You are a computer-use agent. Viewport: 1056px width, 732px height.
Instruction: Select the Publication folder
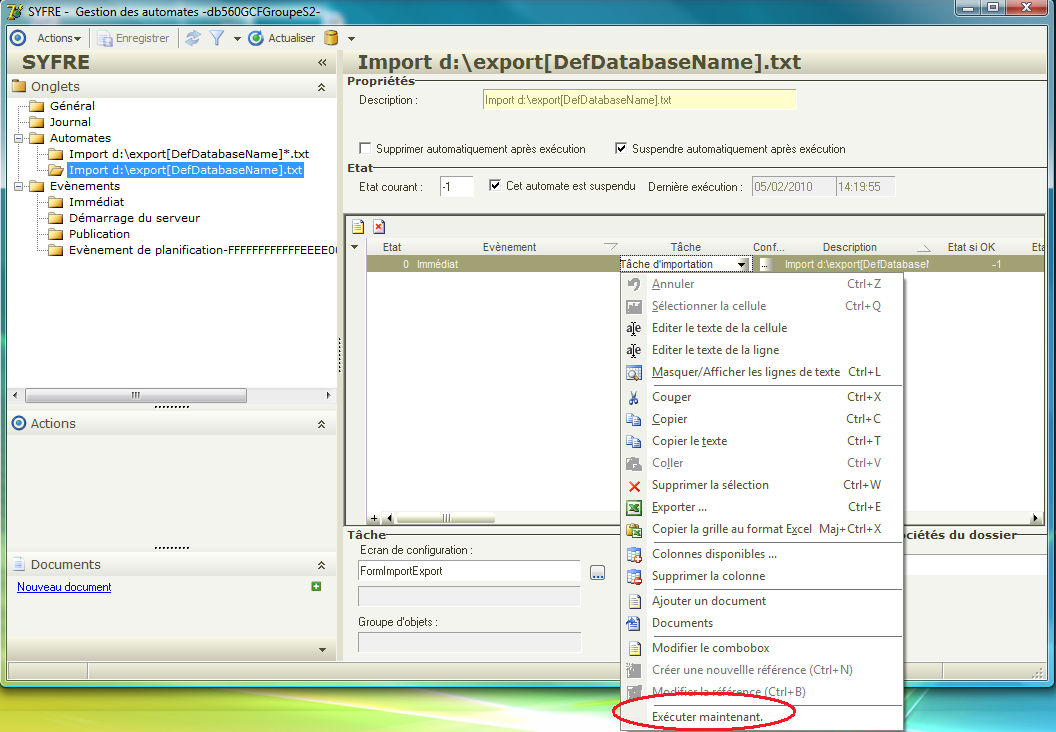coord(99,234)
